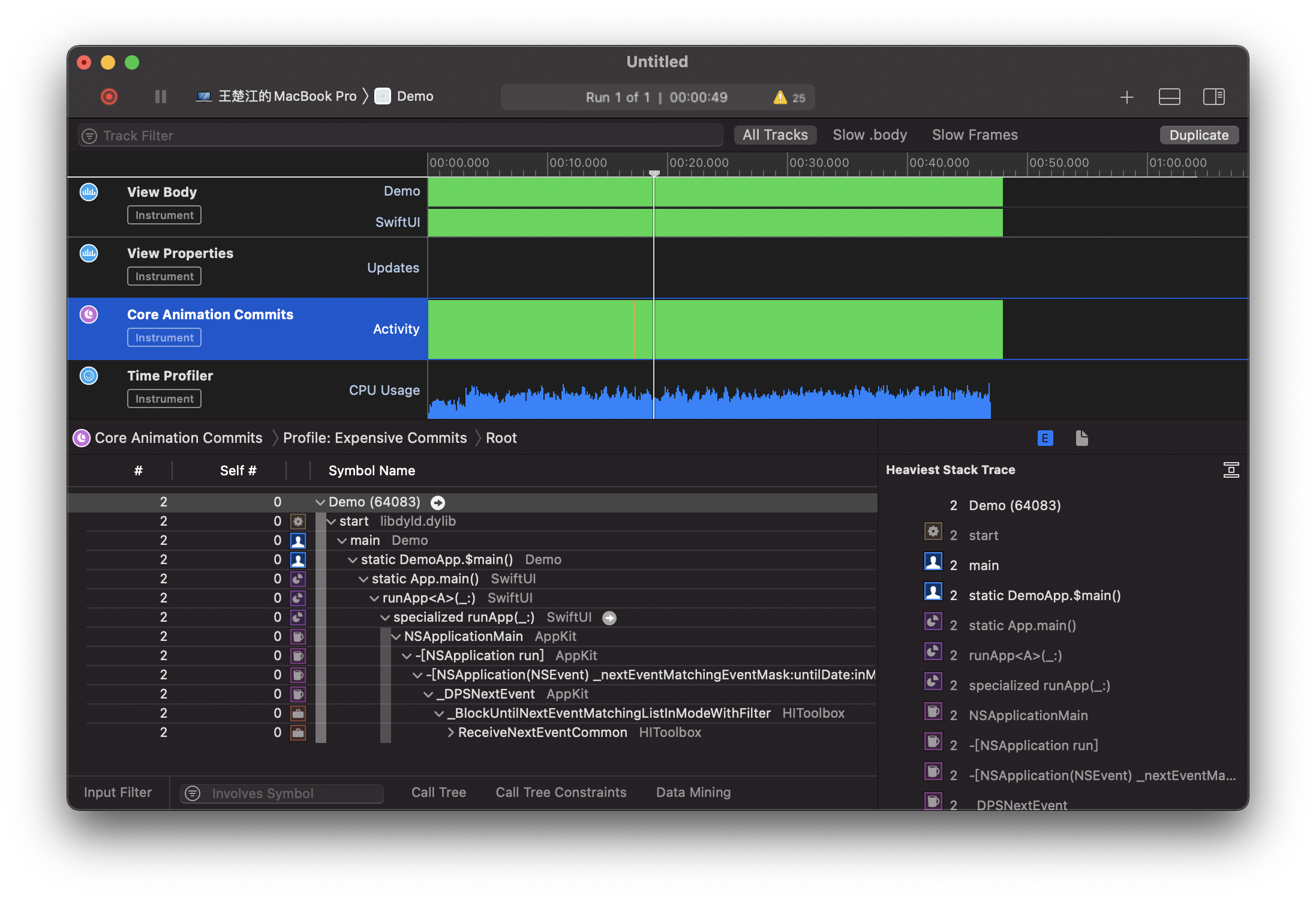1316x899 pixels.
Task: Collapse the Demo (64083) tree row
Action: pos(320,502)
